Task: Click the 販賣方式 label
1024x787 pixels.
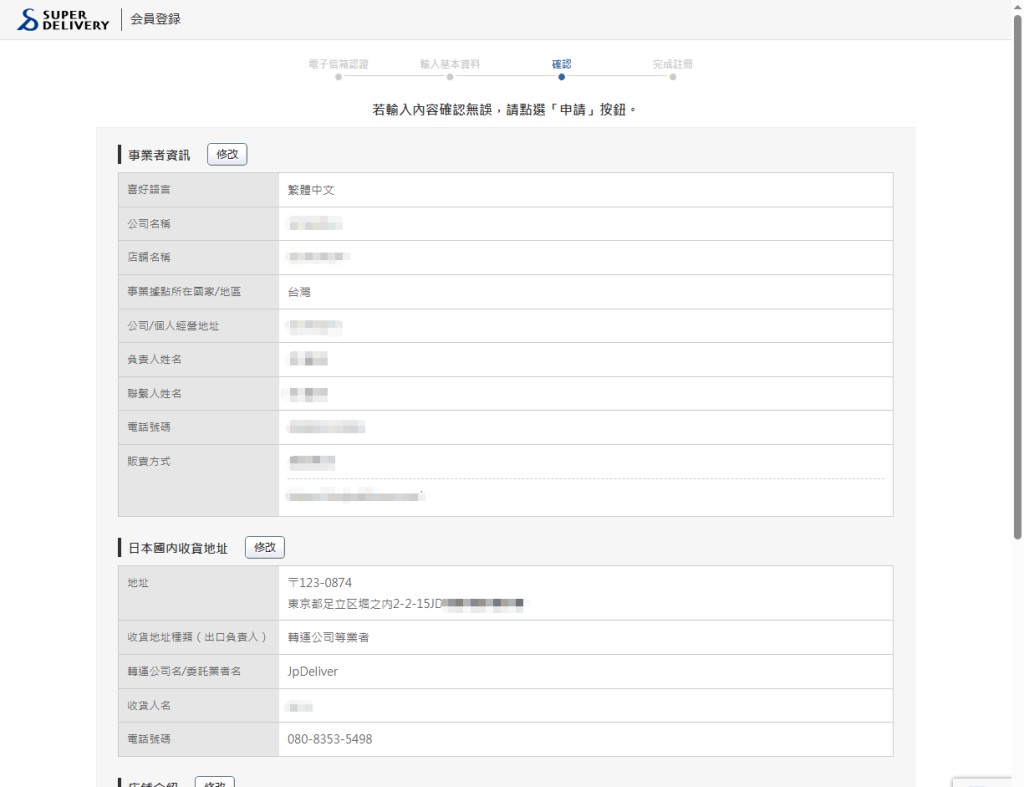Action: click(x=149, y=461)
